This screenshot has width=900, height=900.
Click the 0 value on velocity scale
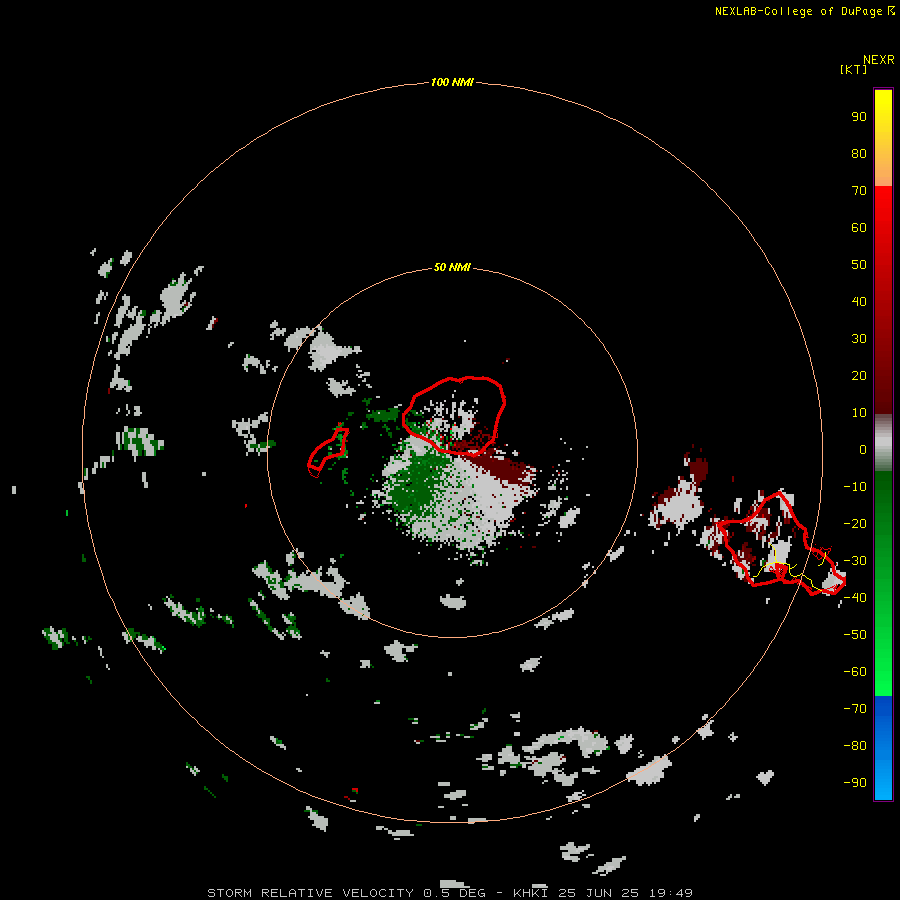863,449
